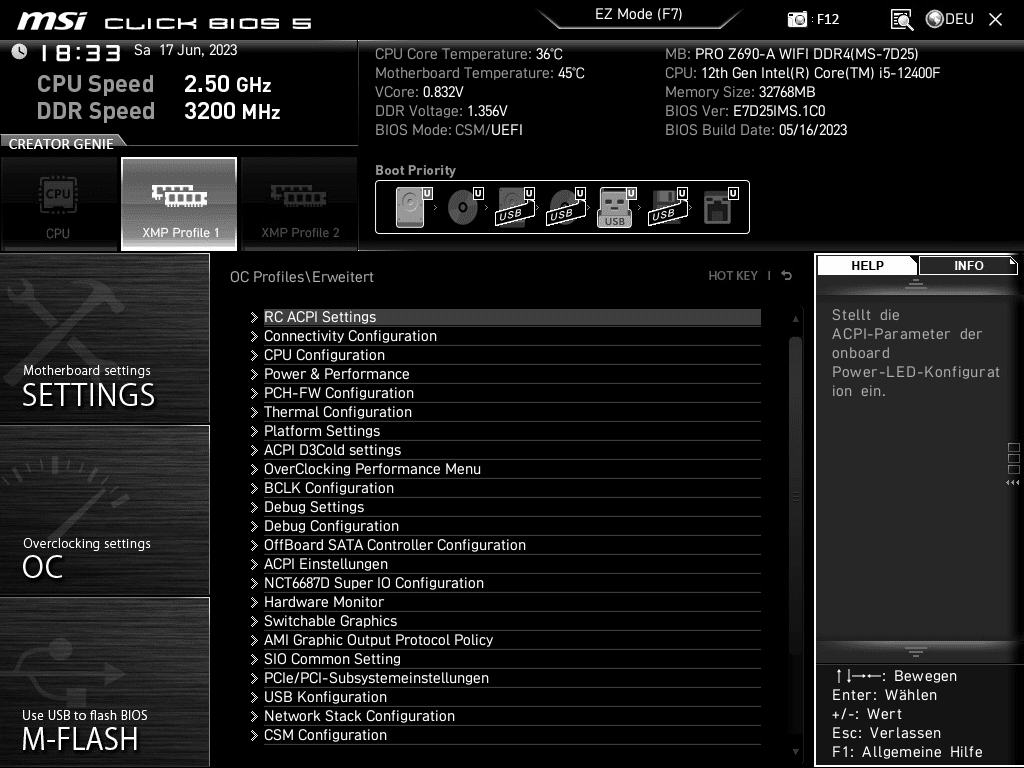
Task: Select the USB optical drive boot icon
Action: (567, 207)
